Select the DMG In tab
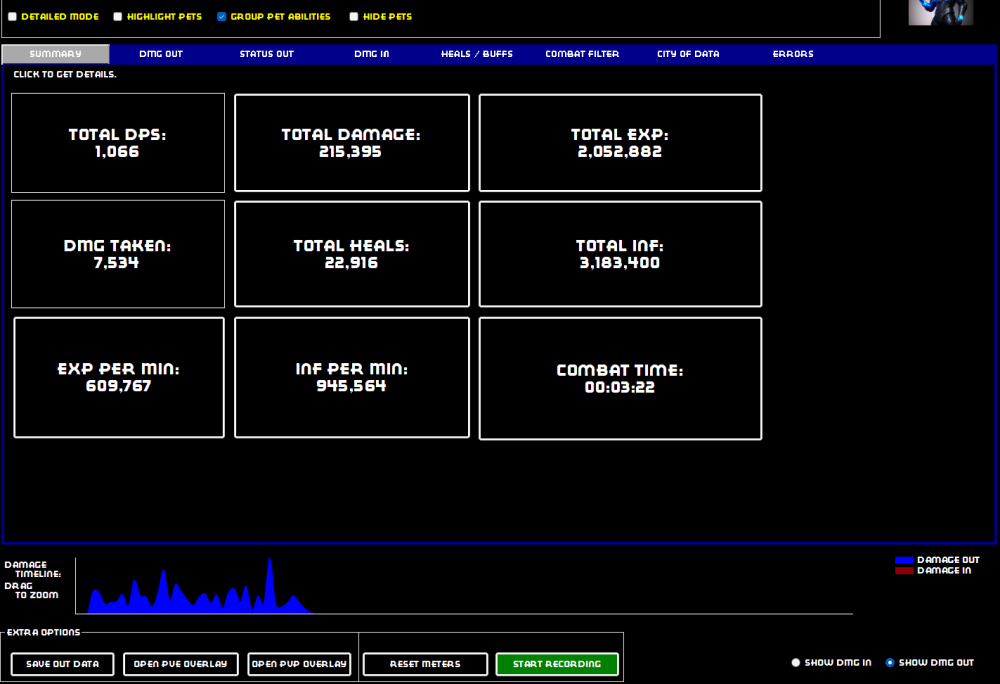1000x684 pixels. (371, 54)
